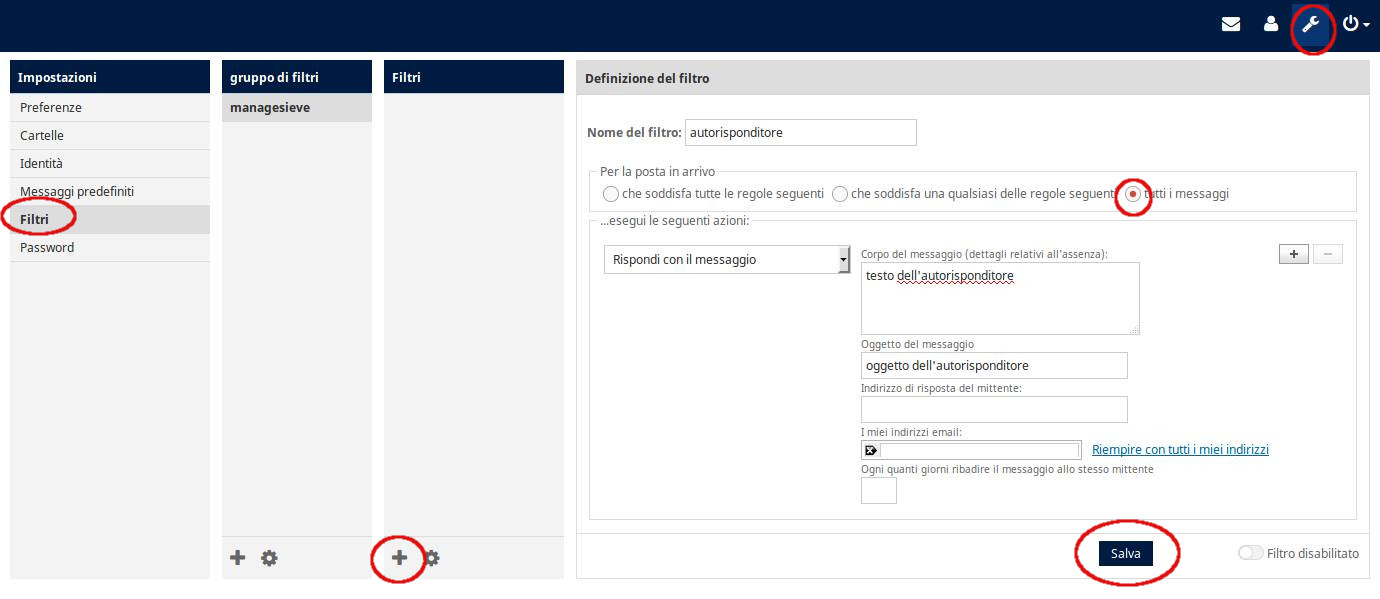1380x599 pixels.
Task: Add a new filter group with plus
Action: (x=238, y=558)
